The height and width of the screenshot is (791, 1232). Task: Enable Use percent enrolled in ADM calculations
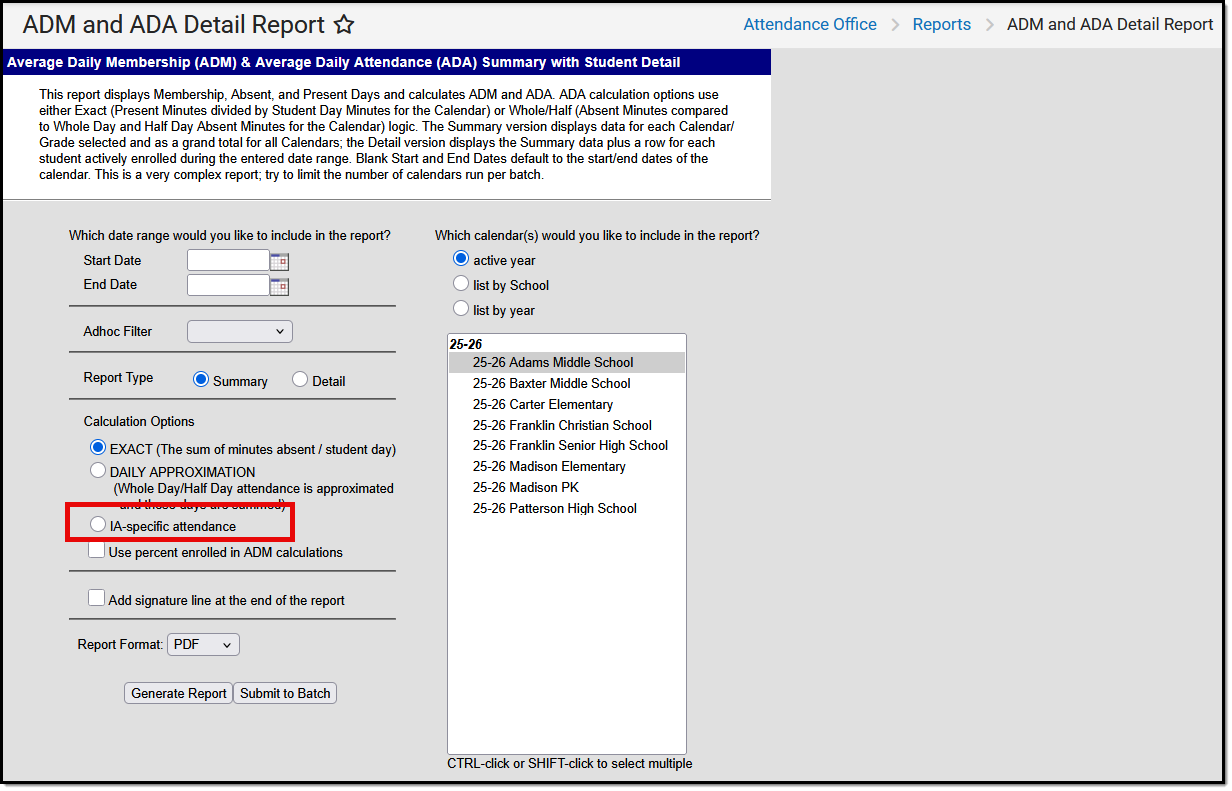tap(96, 549)
